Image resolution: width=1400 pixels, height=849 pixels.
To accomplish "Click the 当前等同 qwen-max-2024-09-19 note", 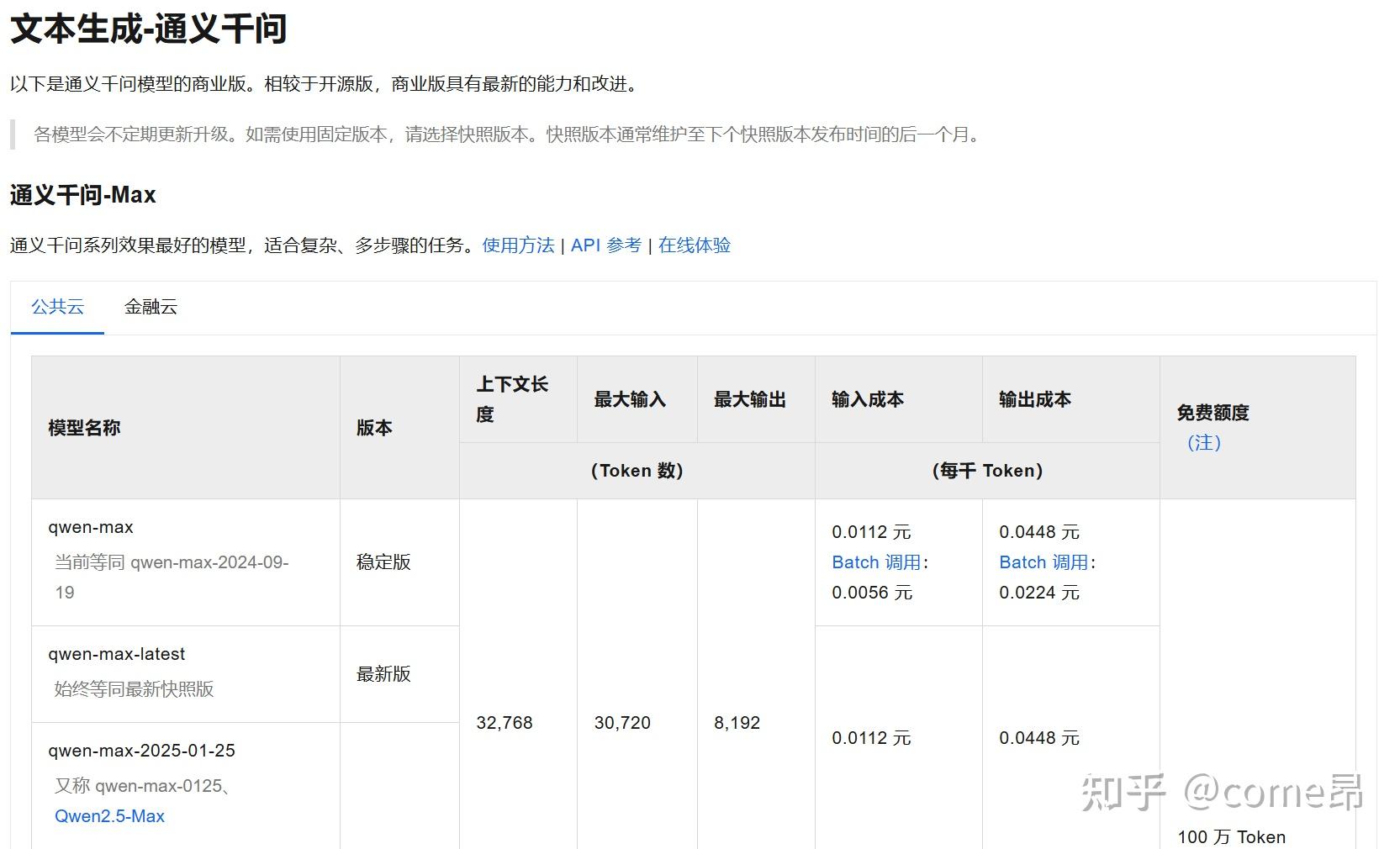I will point(172,577).
